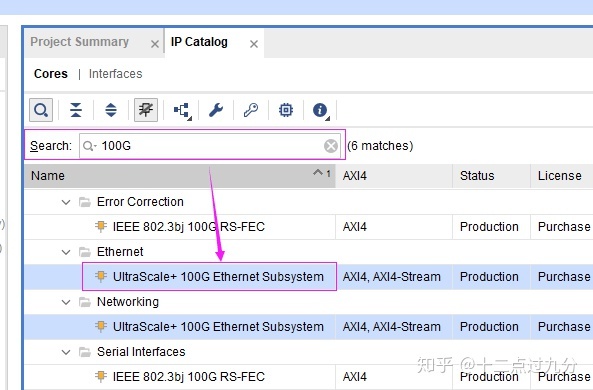Sort by the Name column header
Screen dimensions: 593x390
pyautogui.click(x=180, y=176)
